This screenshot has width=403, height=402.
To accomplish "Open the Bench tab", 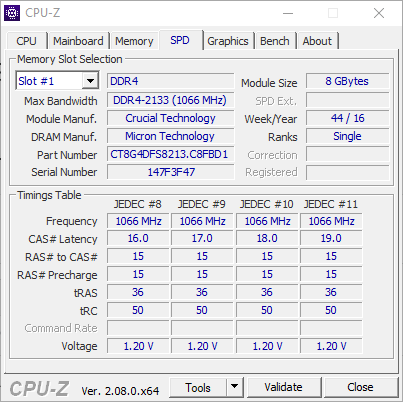I will coord(275,41).
